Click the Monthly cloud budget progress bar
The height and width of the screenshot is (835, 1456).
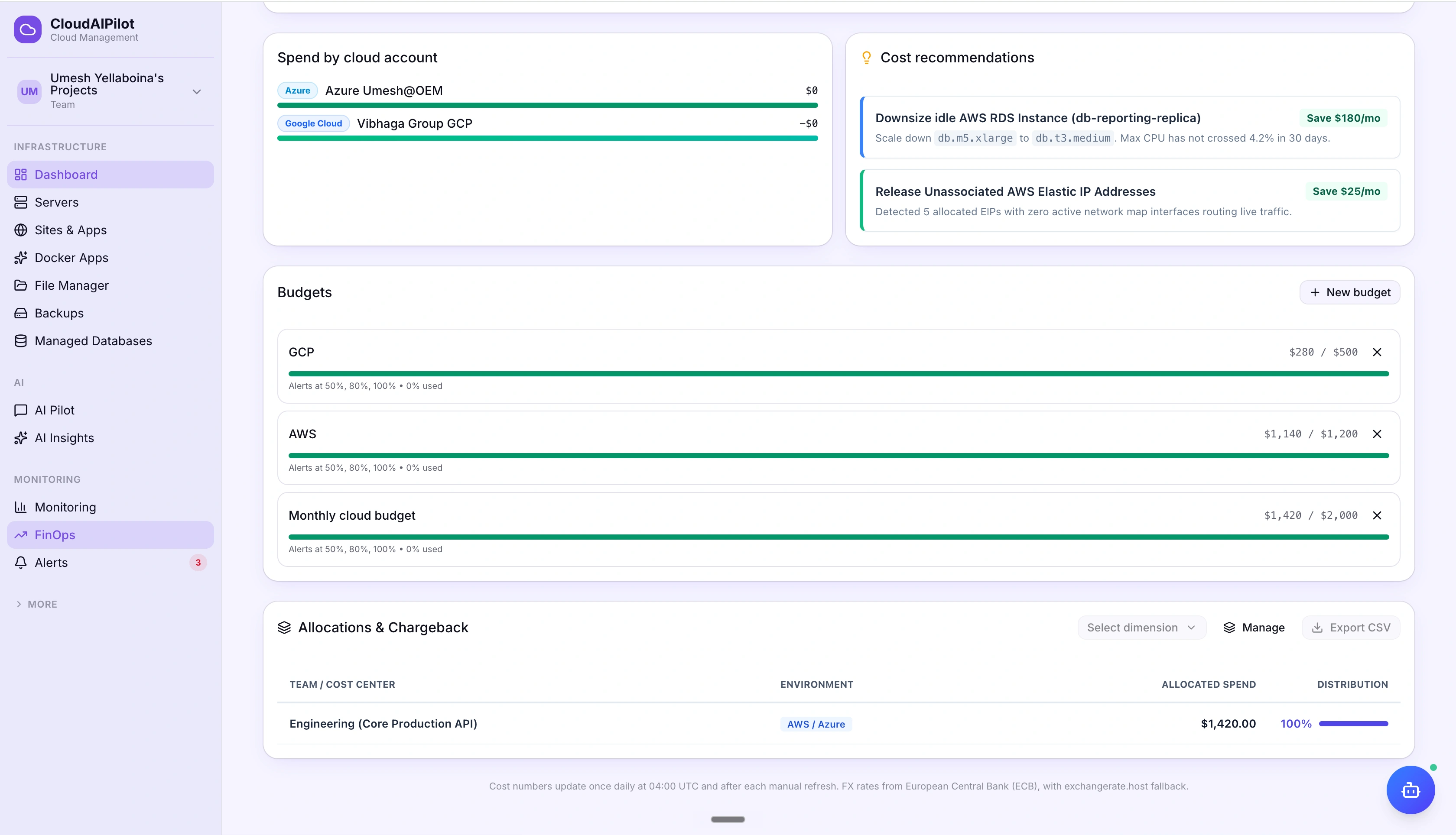[839, 537]
